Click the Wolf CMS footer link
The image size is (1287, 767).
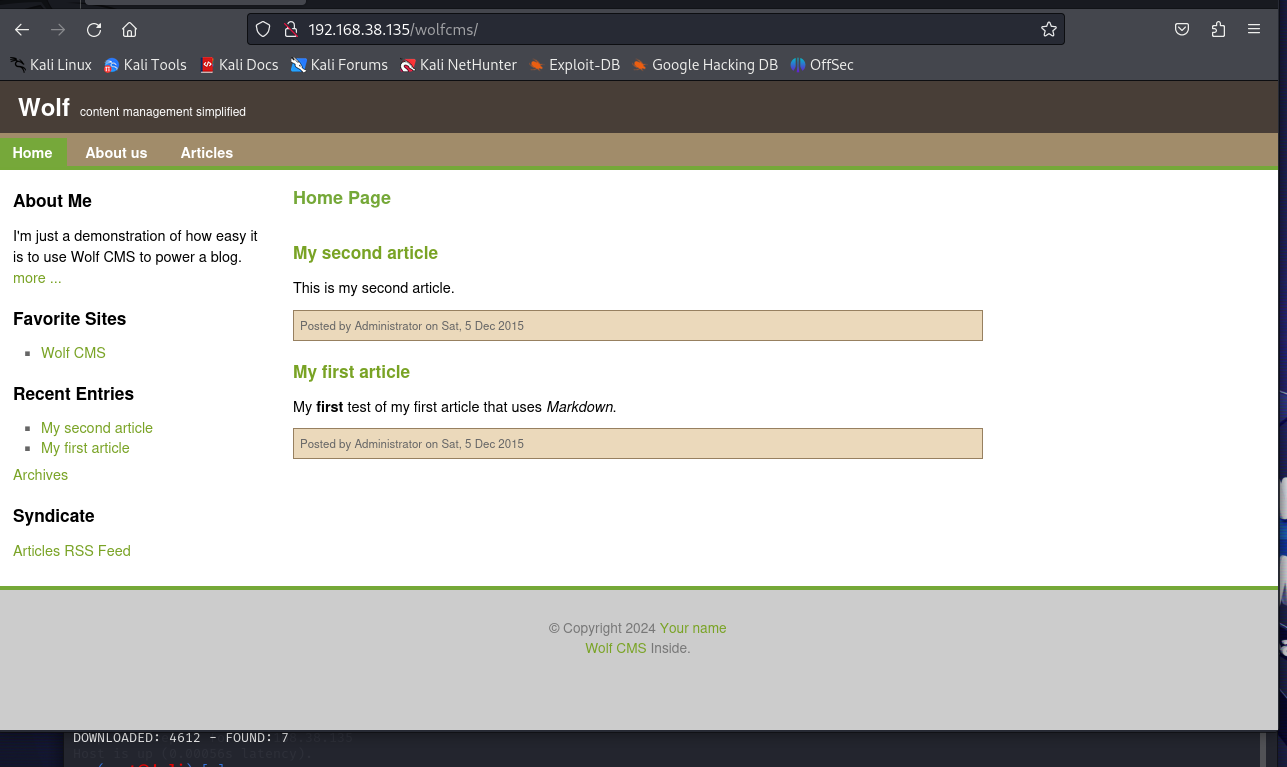point(616,648)
